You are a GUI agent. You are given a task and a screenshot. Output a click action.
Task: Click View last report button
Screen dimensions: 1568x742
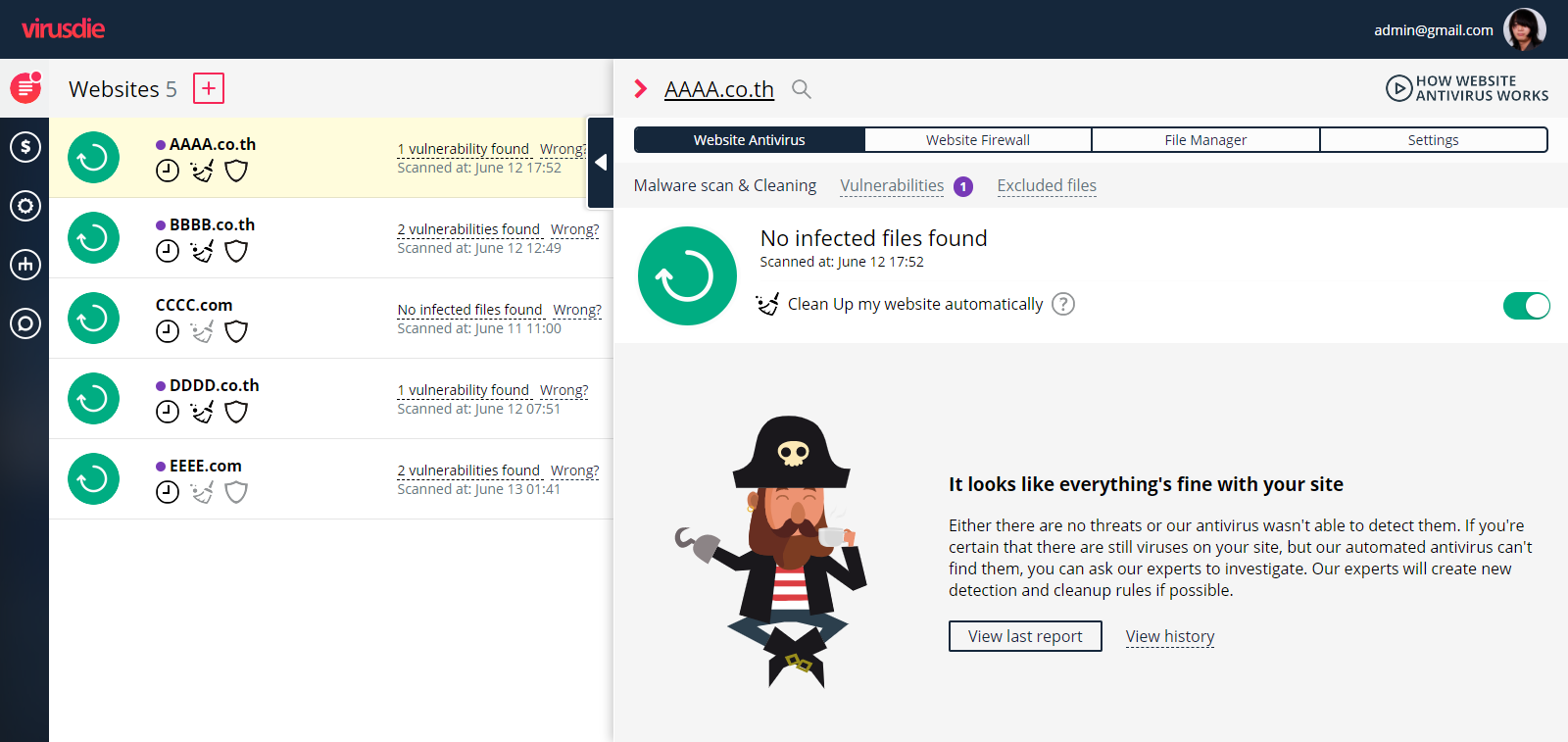(x=1025, y=636)
